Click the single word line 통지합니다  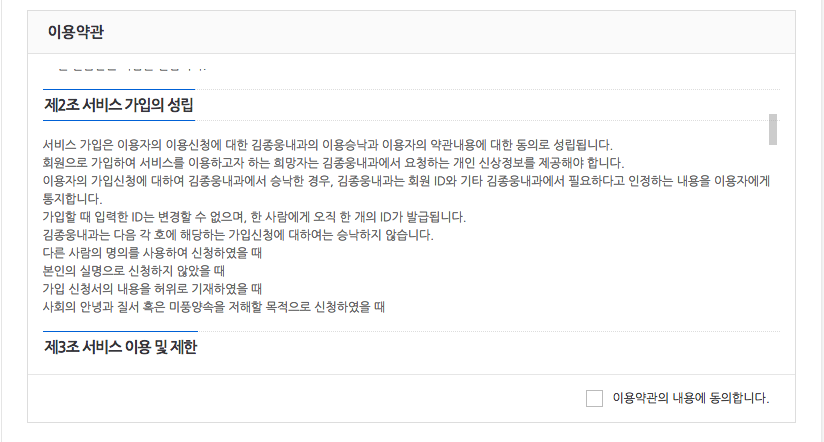[x=73, y=199]
